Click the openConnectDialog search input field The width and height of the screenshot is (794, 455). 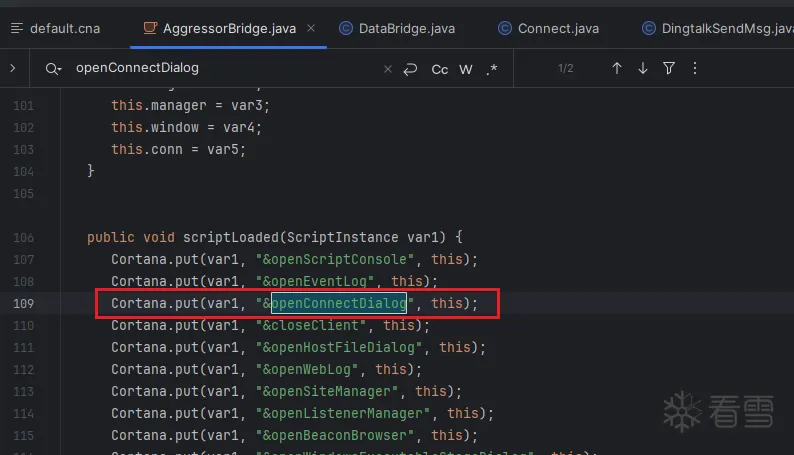(x=220, y=69)
